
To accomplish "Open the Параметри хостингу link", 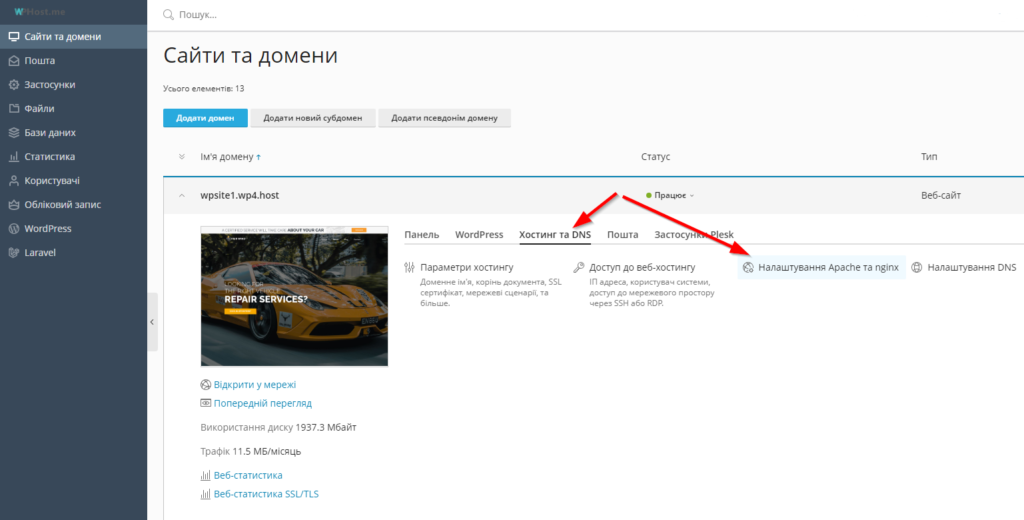I will coord(467,267).
